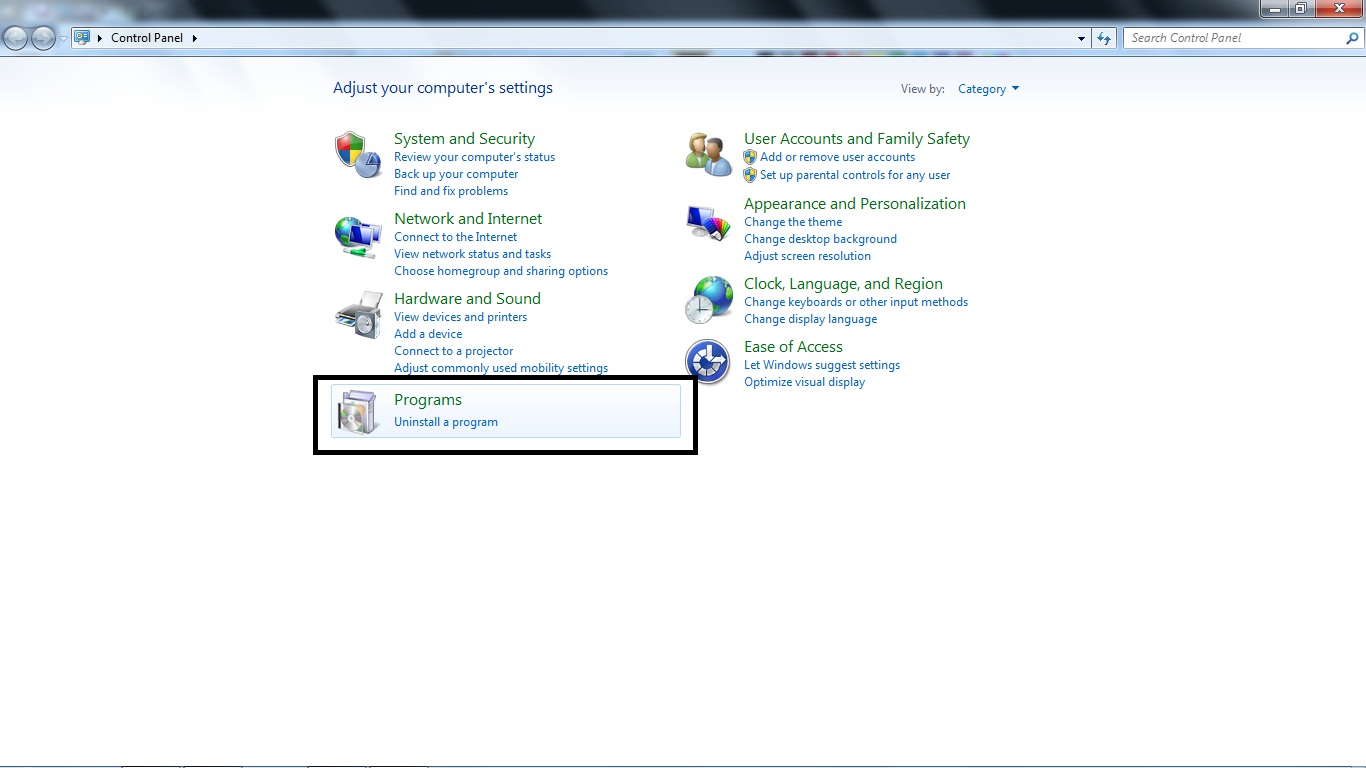Go back with the Back arrow button
The image size is (1366, 768).
[16, 38]
